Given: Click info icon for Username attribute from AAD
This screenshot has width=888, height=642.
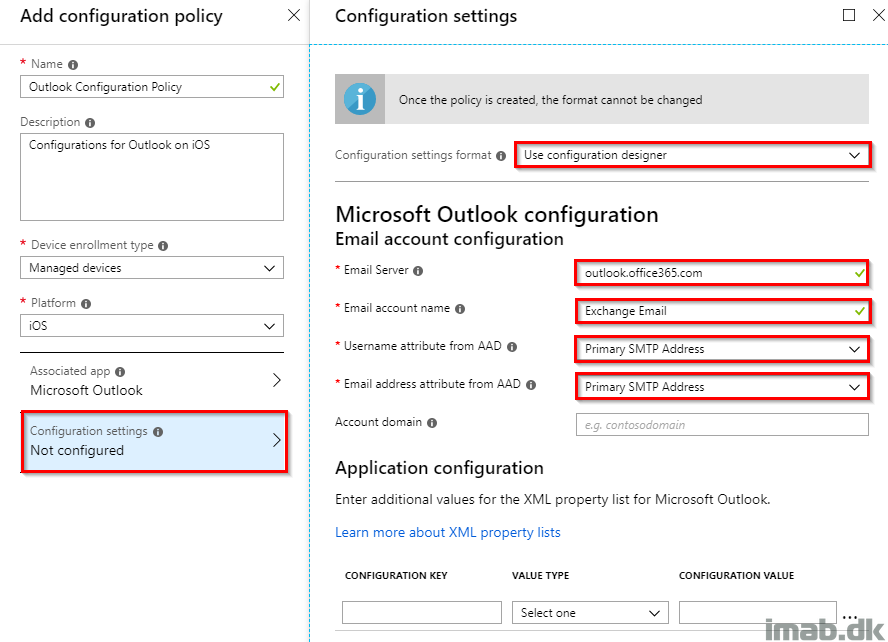Looking at the screenshot, I should coord(512,347).
